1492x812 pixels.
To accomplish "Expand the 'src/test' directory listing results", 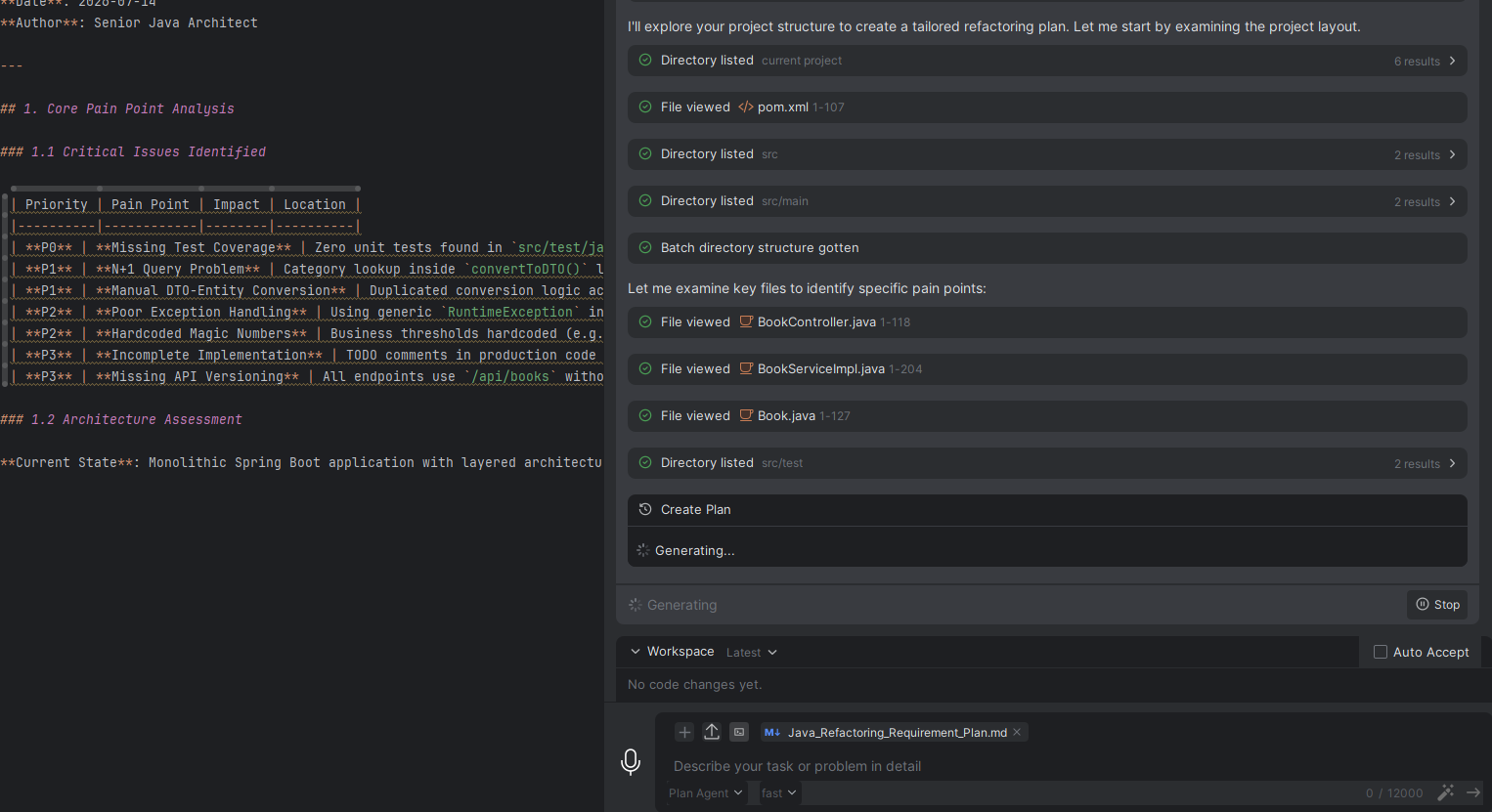I will [x=1453, y=463].
